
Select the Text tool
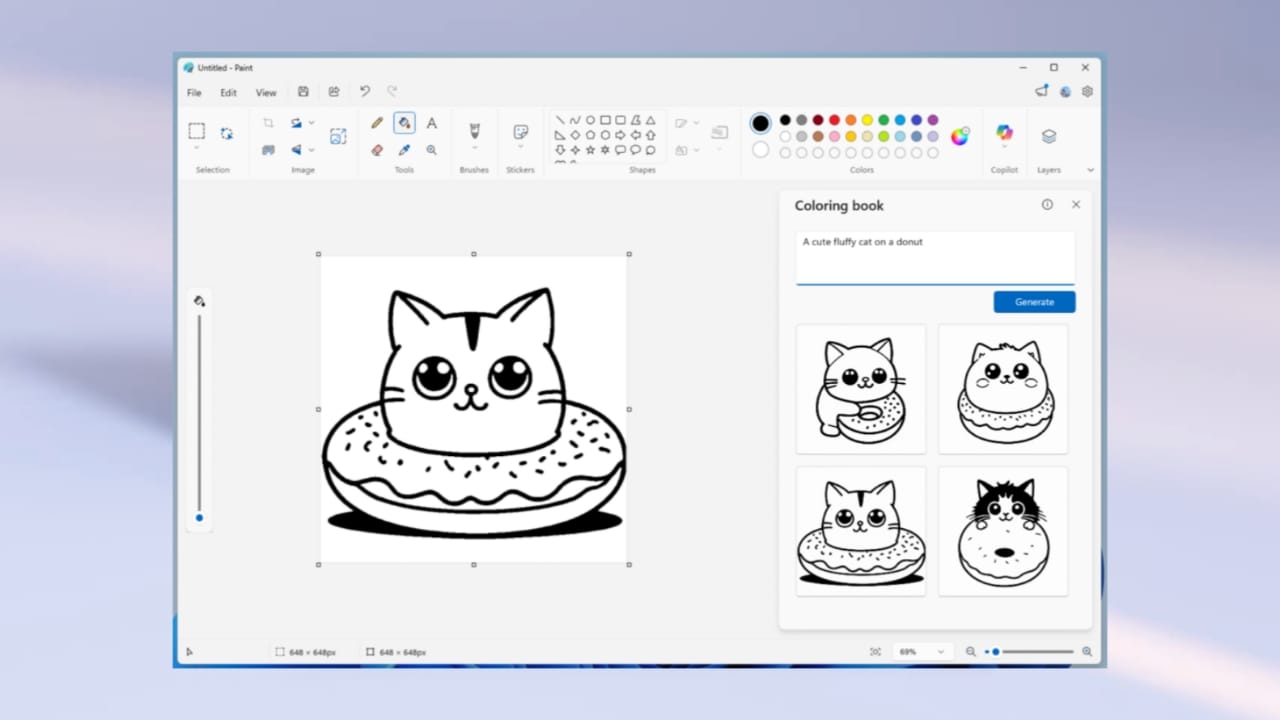tap(431, 124)
